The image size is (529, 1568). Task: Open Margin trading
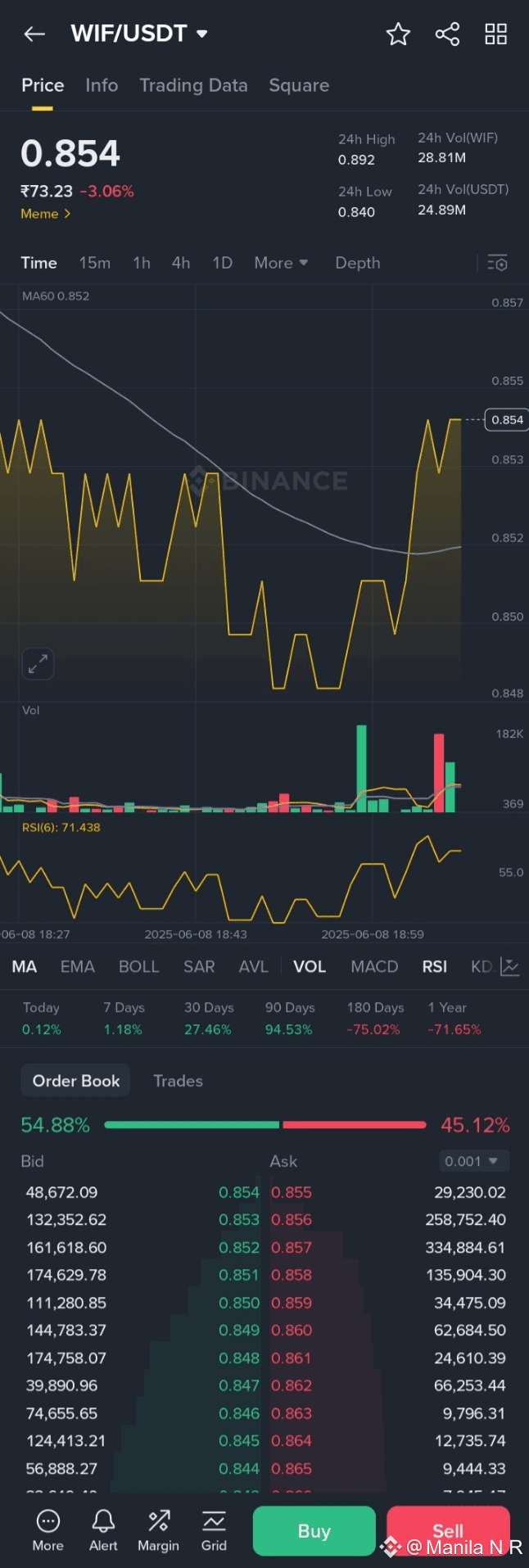click(x=158, y=1530)
